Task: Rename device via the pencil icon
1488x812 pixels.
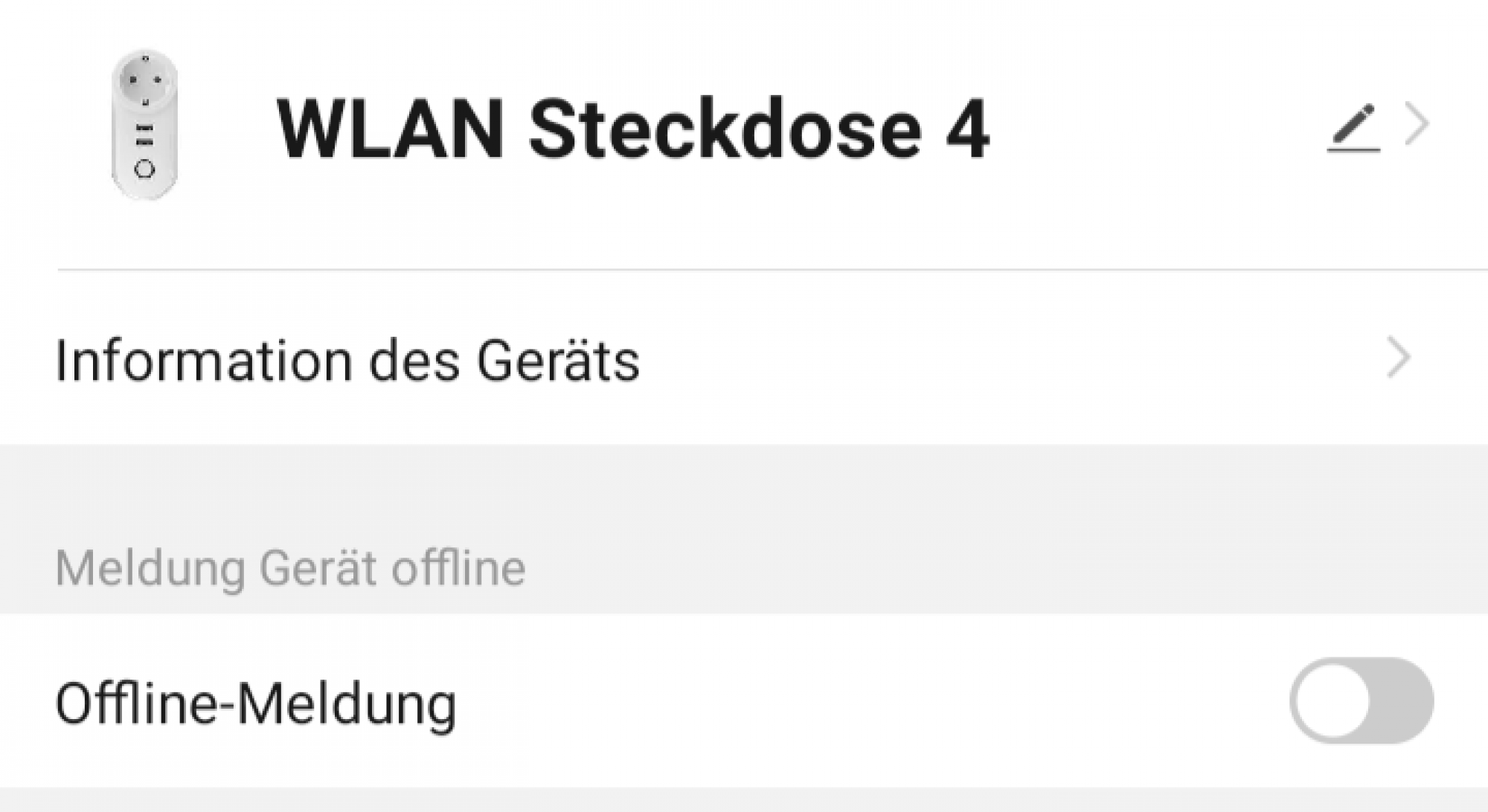Action: (1353, 129)
